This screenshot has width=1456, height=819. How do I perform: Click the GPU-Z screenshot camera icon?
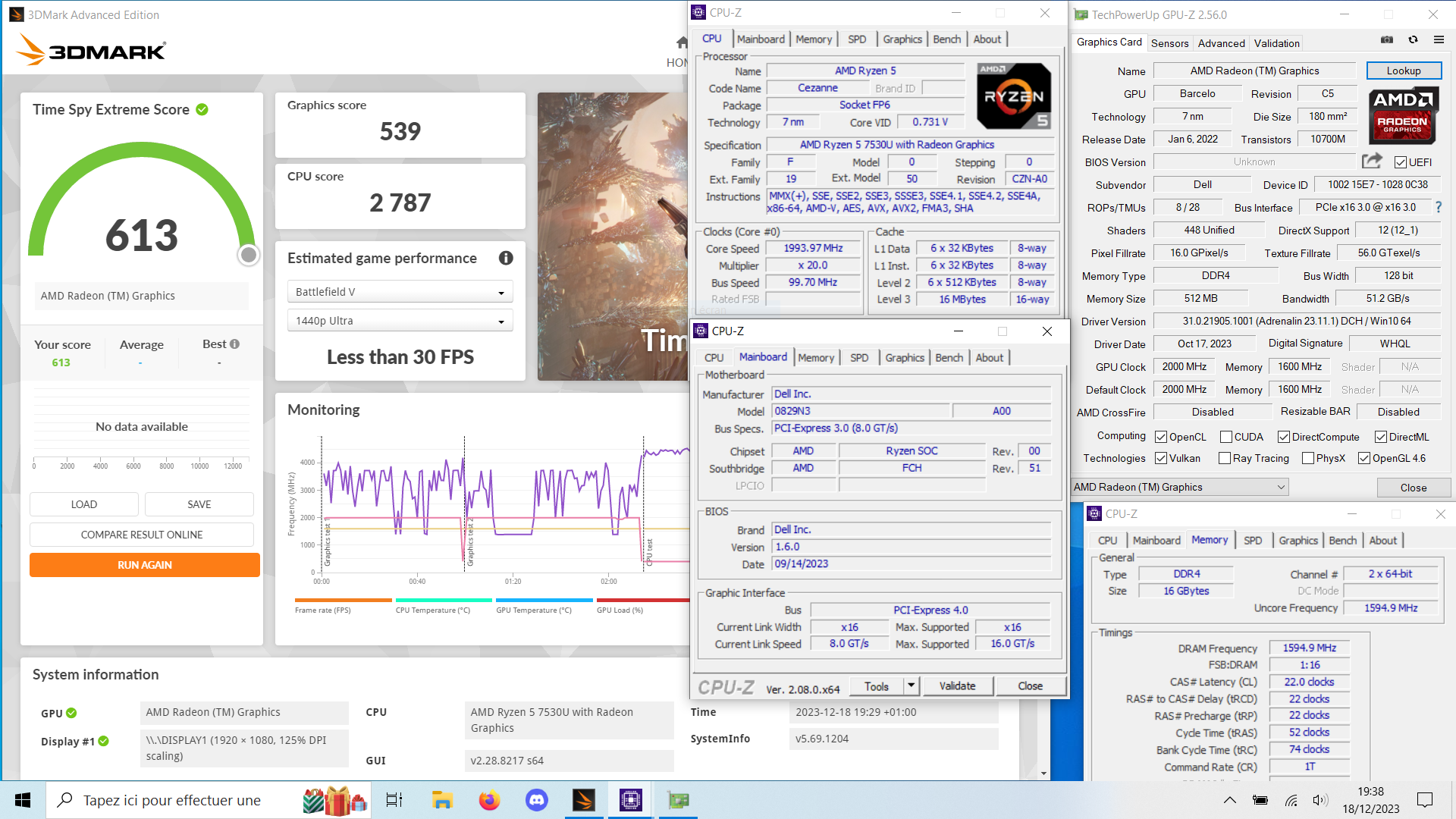coord(1387,40)
